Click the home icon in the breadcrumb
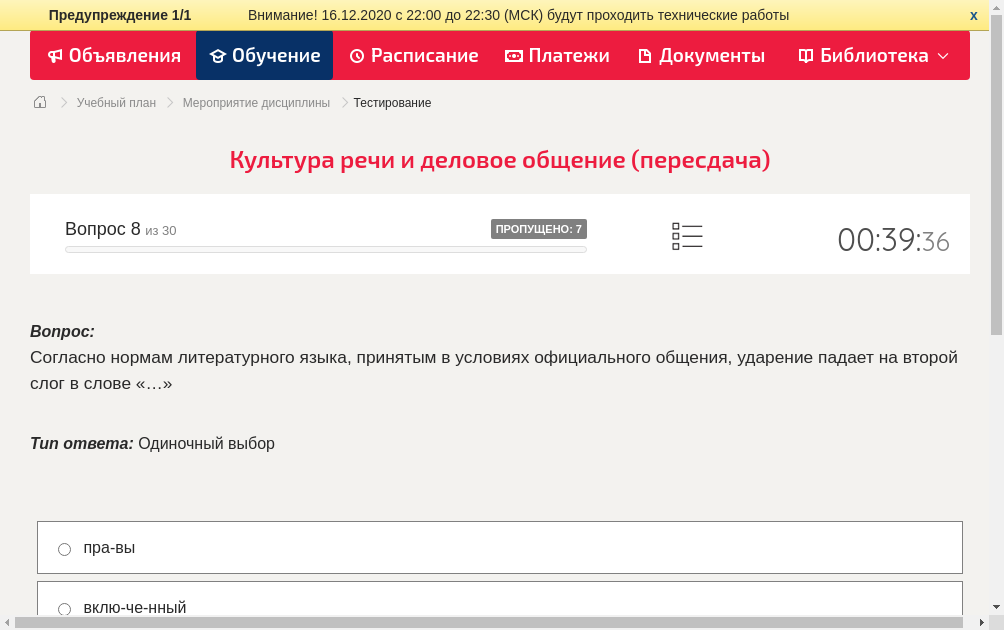 40,102
